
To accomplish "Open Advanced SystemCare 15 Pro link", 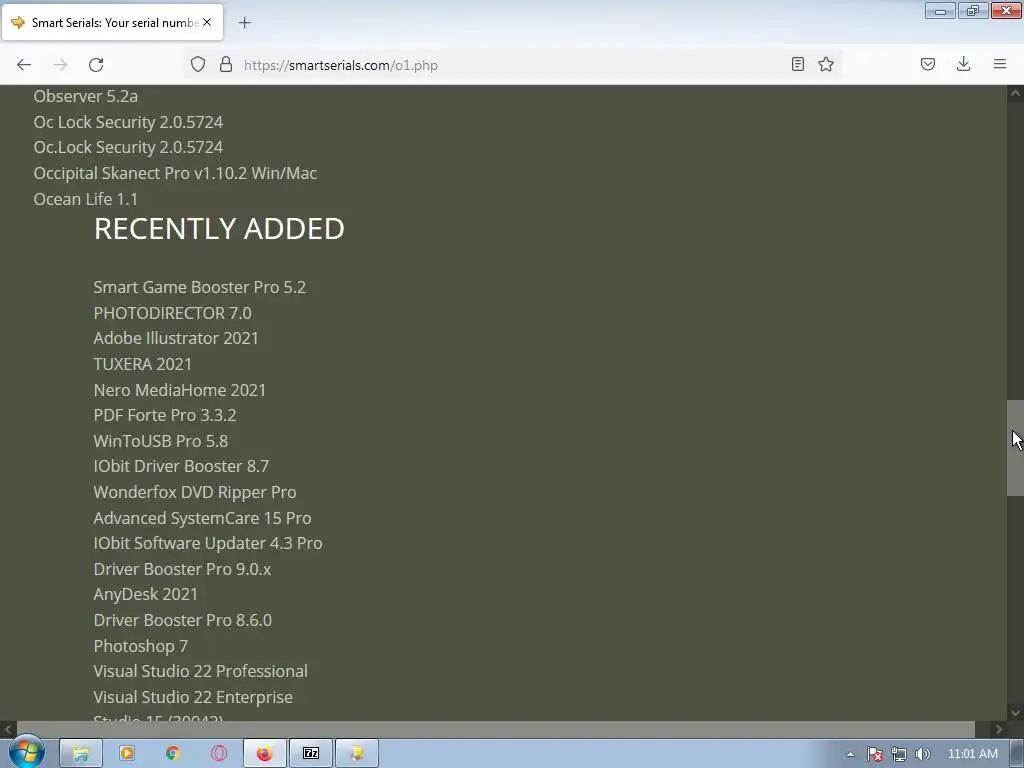I will 202,518.
